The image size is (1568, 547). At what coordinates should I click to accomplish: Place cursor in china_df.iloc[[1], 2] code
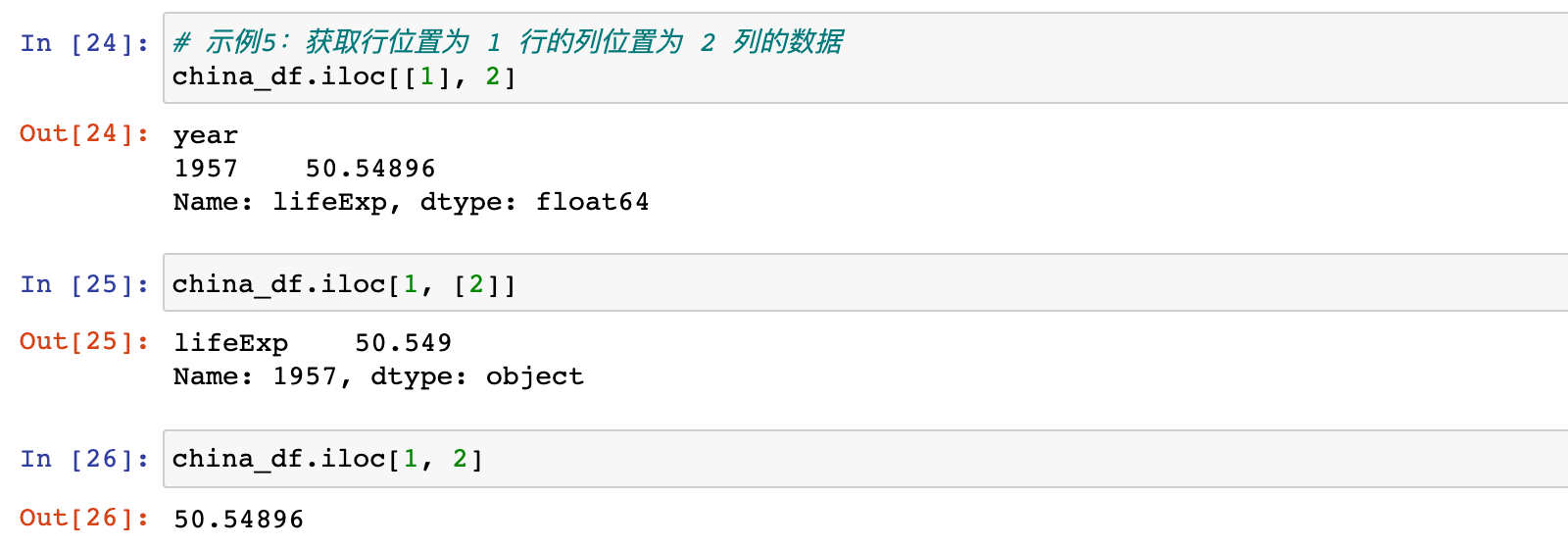point(344,76)
